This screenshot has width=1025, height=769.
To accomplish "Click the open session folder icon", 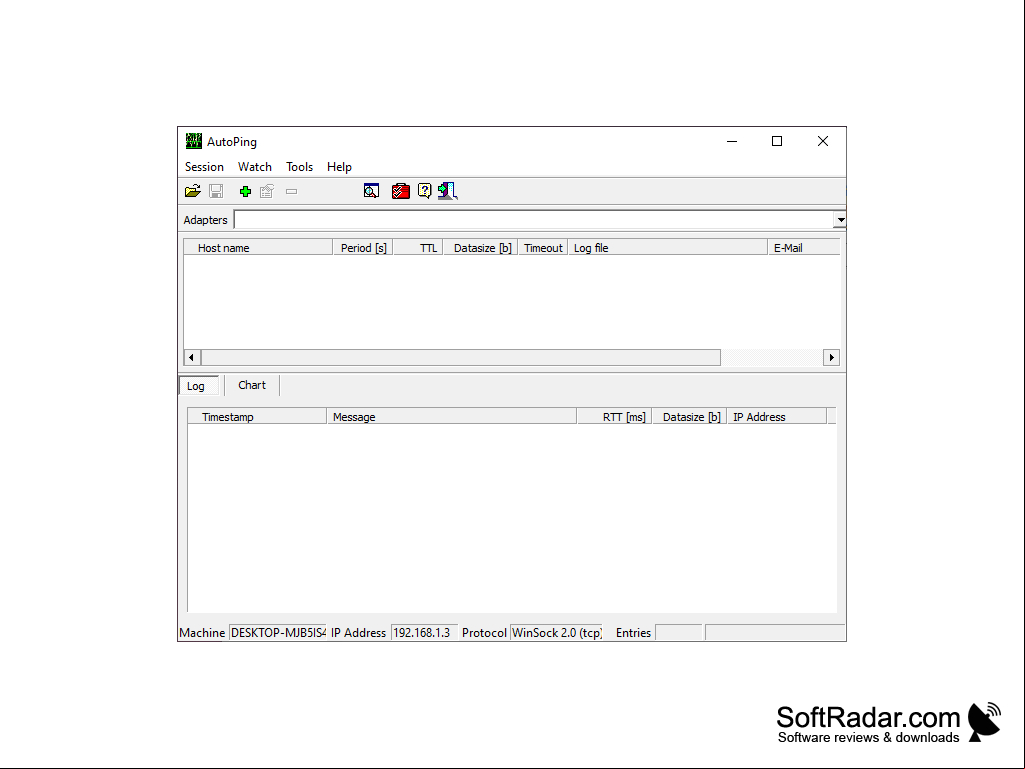I will click(x=193, y=191).
